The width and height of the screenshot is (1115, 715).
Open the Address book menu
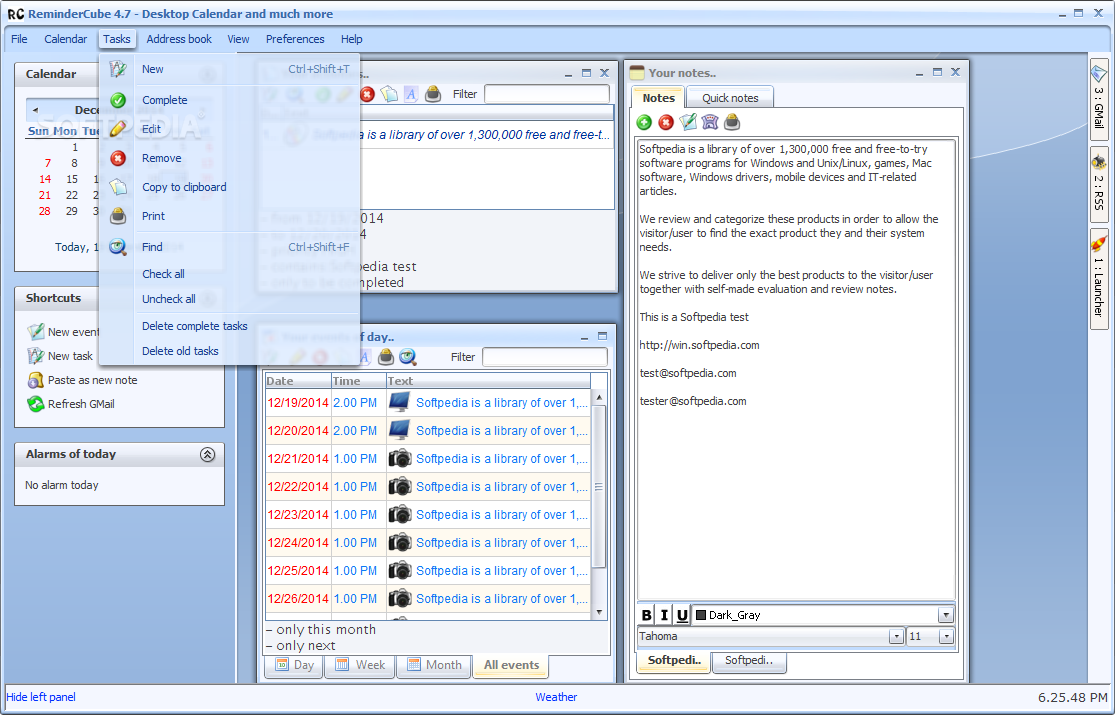[179, 39]
